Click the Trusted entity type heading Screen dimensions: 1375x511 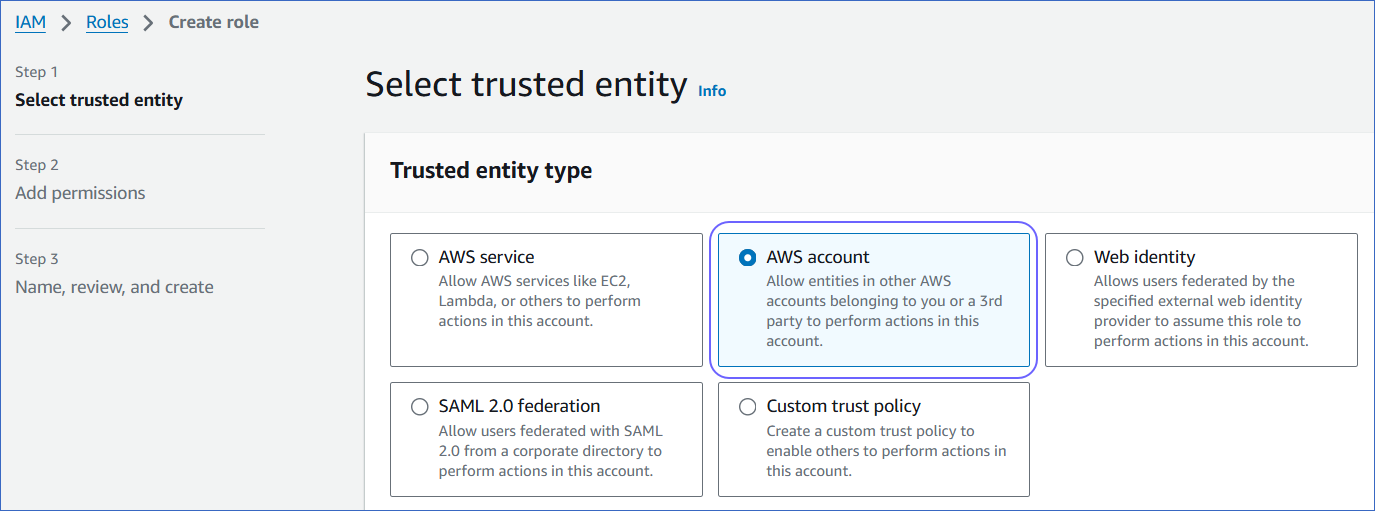[x=491, y=171]
